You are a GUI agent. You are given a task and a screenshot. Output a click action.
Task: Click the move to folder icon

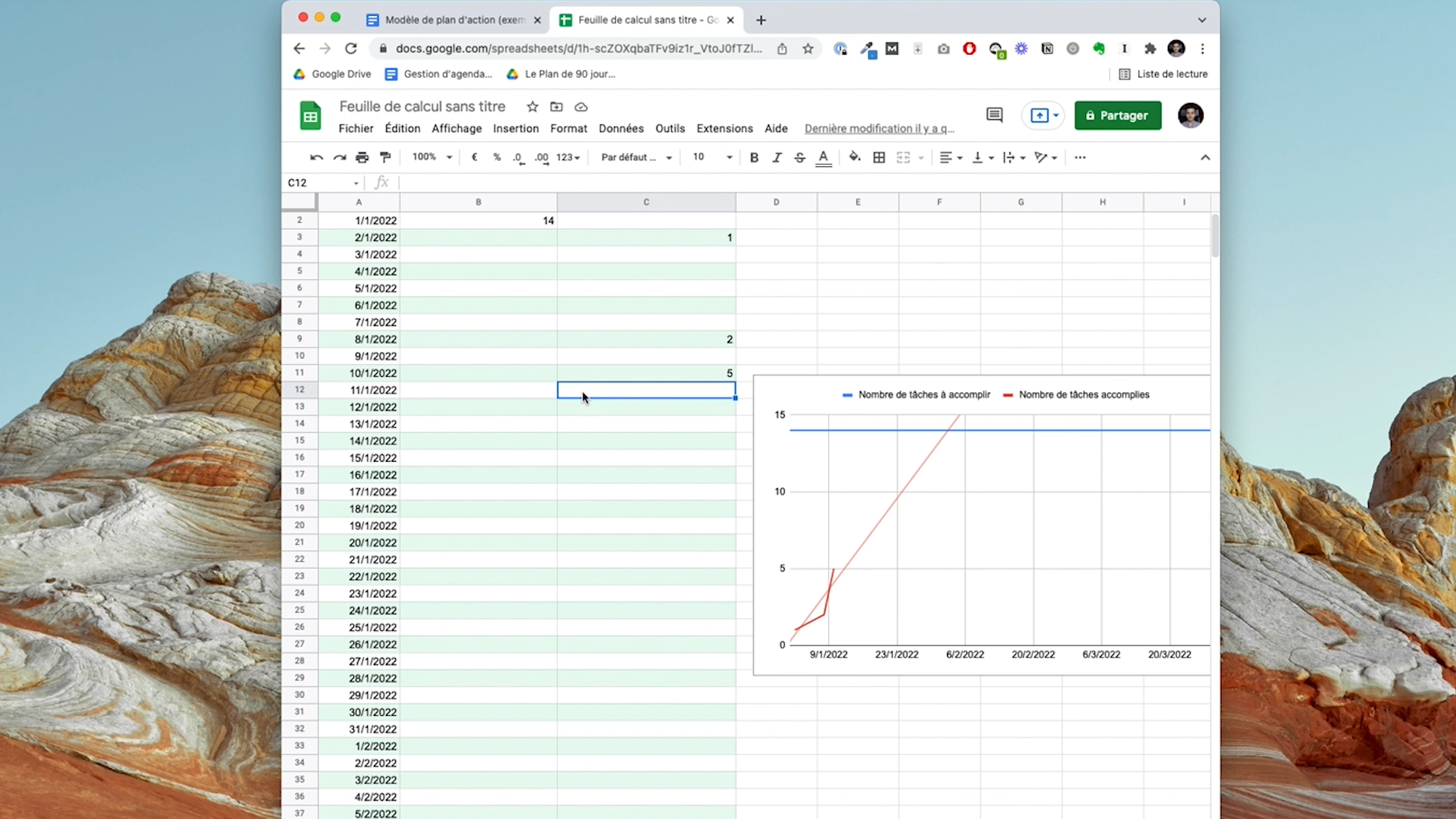pos(557,107)
